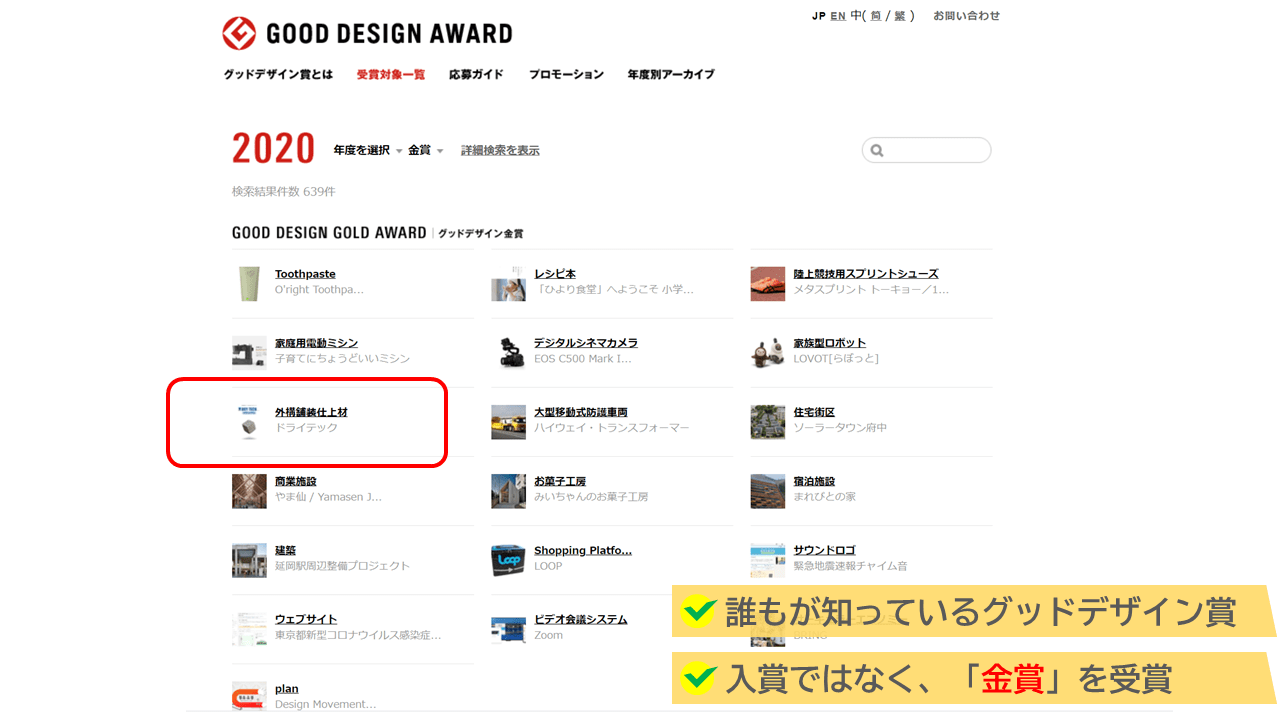Open グッドデザイン賞とは menu
This screenshot has width=1280, height=720.
tap(278, 74)
